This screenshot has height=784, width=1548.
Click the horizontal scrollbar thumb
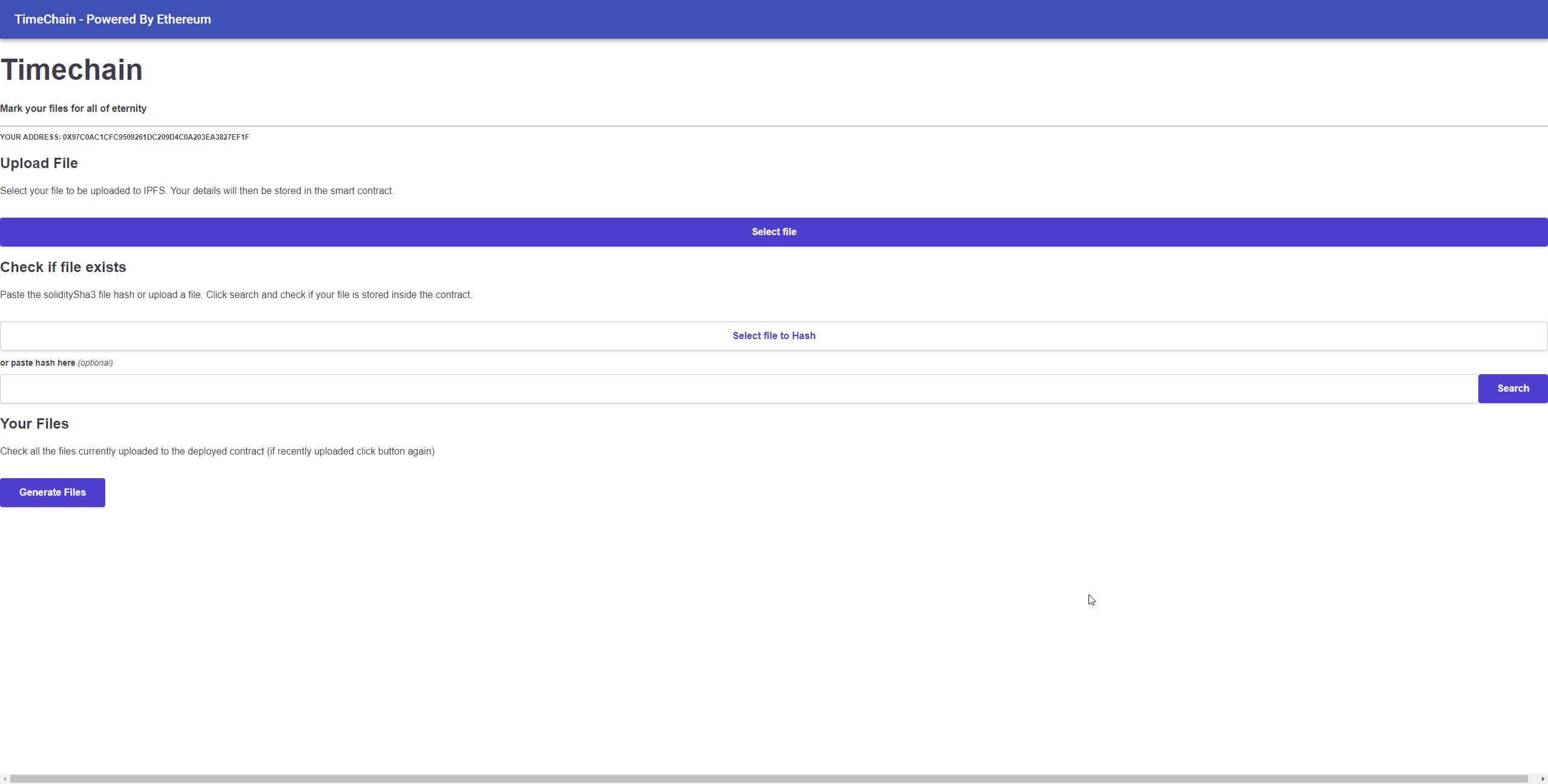point(768,779)
